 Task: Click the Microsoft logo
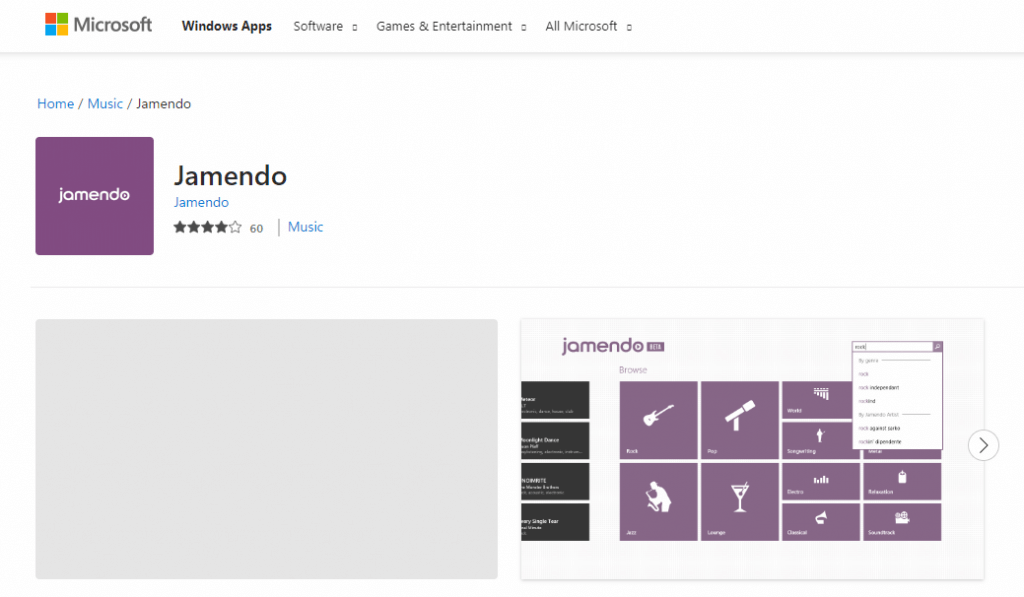pos(98,25)
